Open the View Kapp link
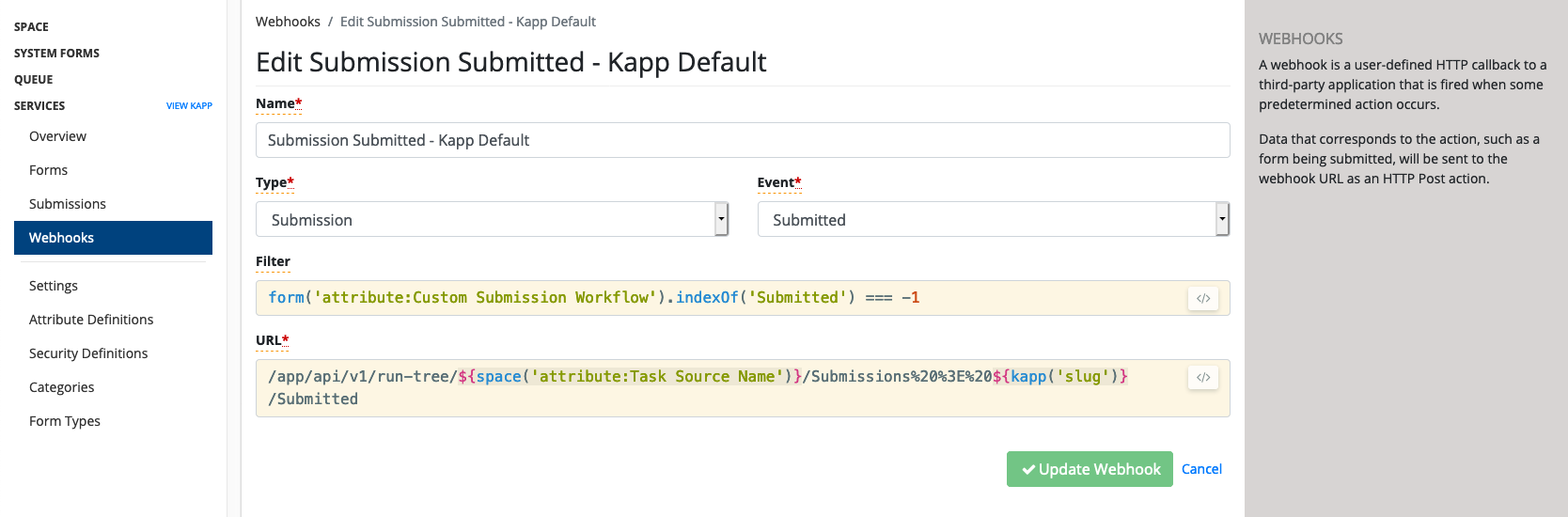The height and width of the screenshot is (517, 1568). tap(189, 106)
